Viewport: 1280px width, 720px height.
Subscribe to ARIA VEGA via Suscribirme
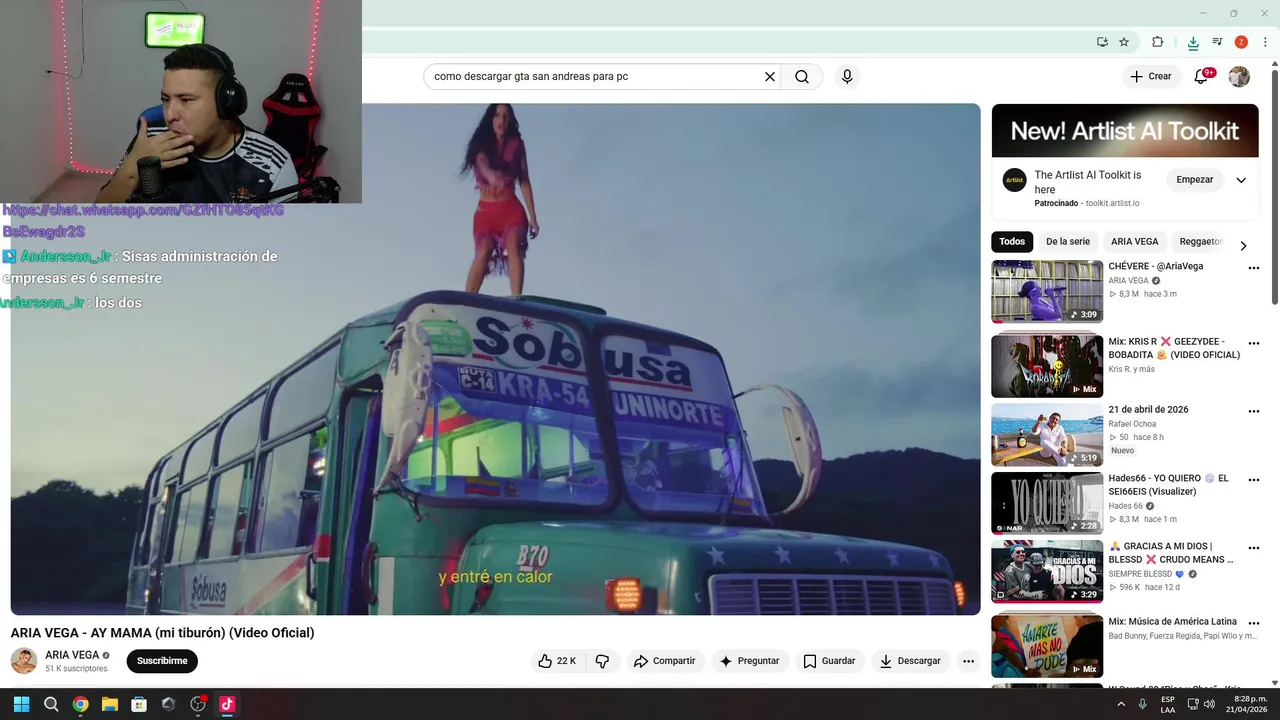[162, 661]
